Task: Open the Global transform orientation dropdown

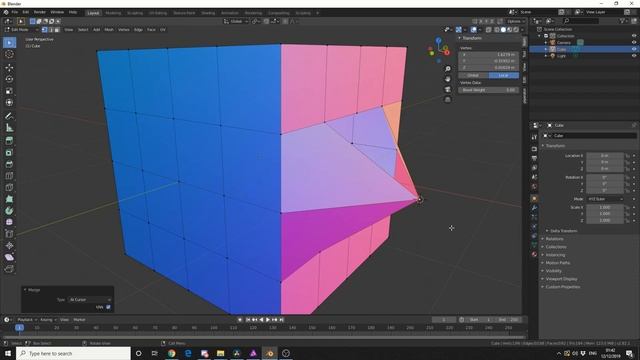Action: 236,21
